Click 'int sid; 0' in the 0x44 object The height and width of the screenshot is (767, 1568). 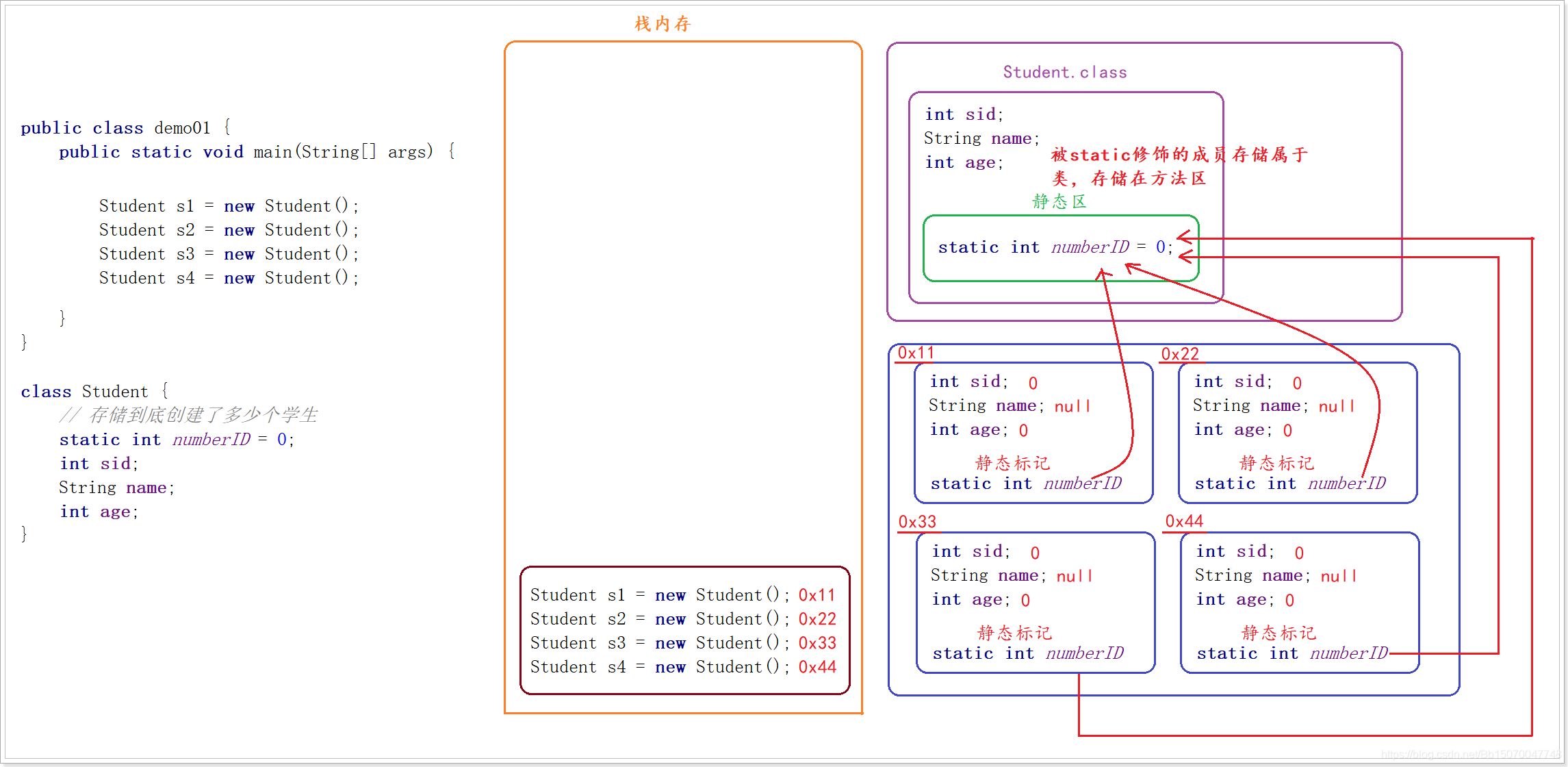click(x=1250, y=552)
